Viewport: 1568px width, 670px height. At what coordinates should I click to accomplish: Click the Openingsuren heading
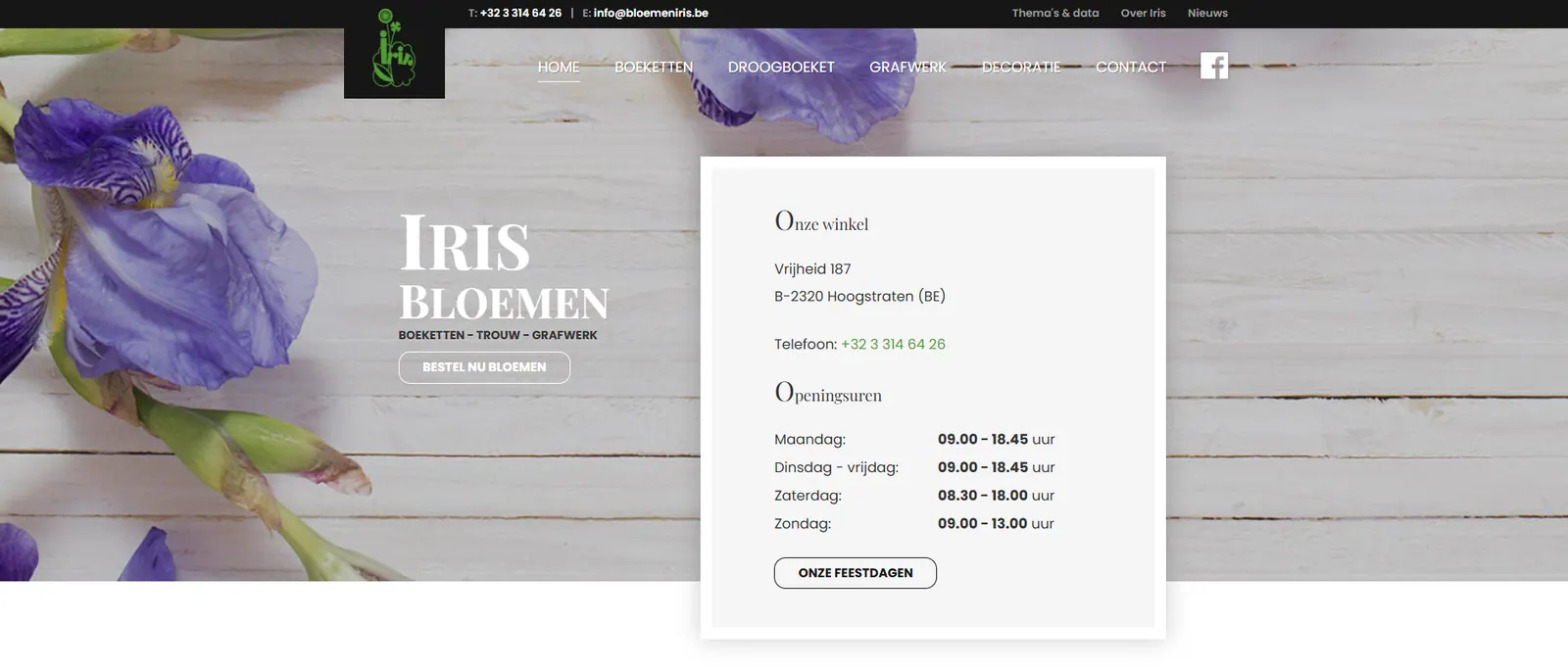pyautogui.click(x=828, y=393)
